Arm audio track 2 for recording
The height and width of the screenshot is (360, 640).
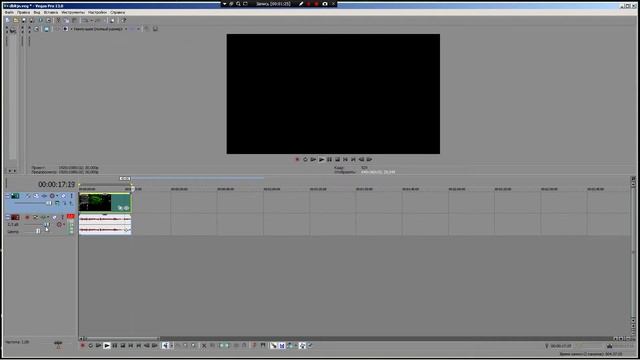27,217
